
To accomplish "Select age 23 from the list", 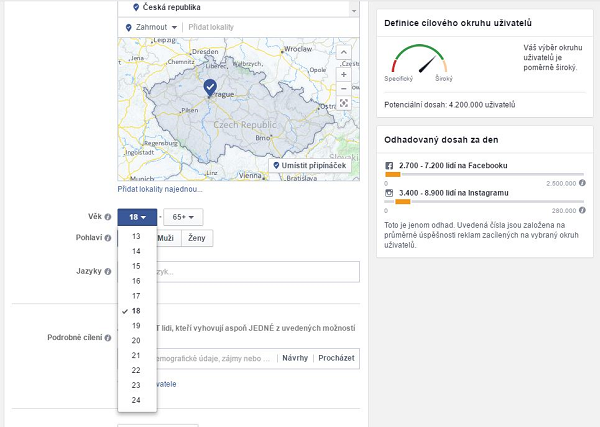I will pos(137,385).
